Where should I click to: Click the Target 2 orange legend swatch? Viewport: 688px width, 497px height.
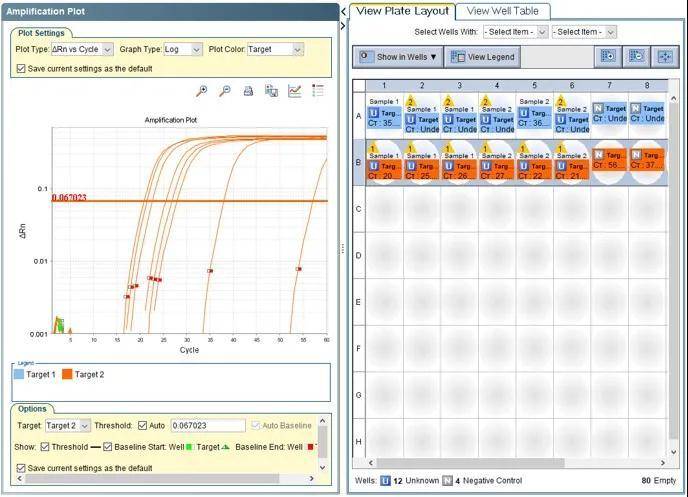(x=66, y=374)
